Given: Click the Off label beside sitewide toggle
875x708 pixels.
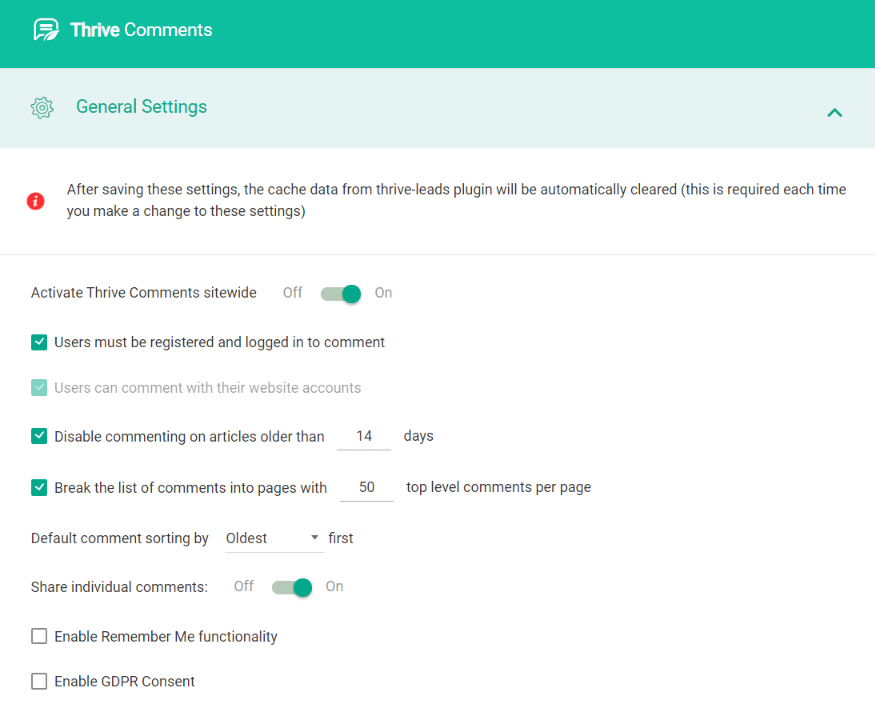Looking at the screenshot, I should click(292, 292).
